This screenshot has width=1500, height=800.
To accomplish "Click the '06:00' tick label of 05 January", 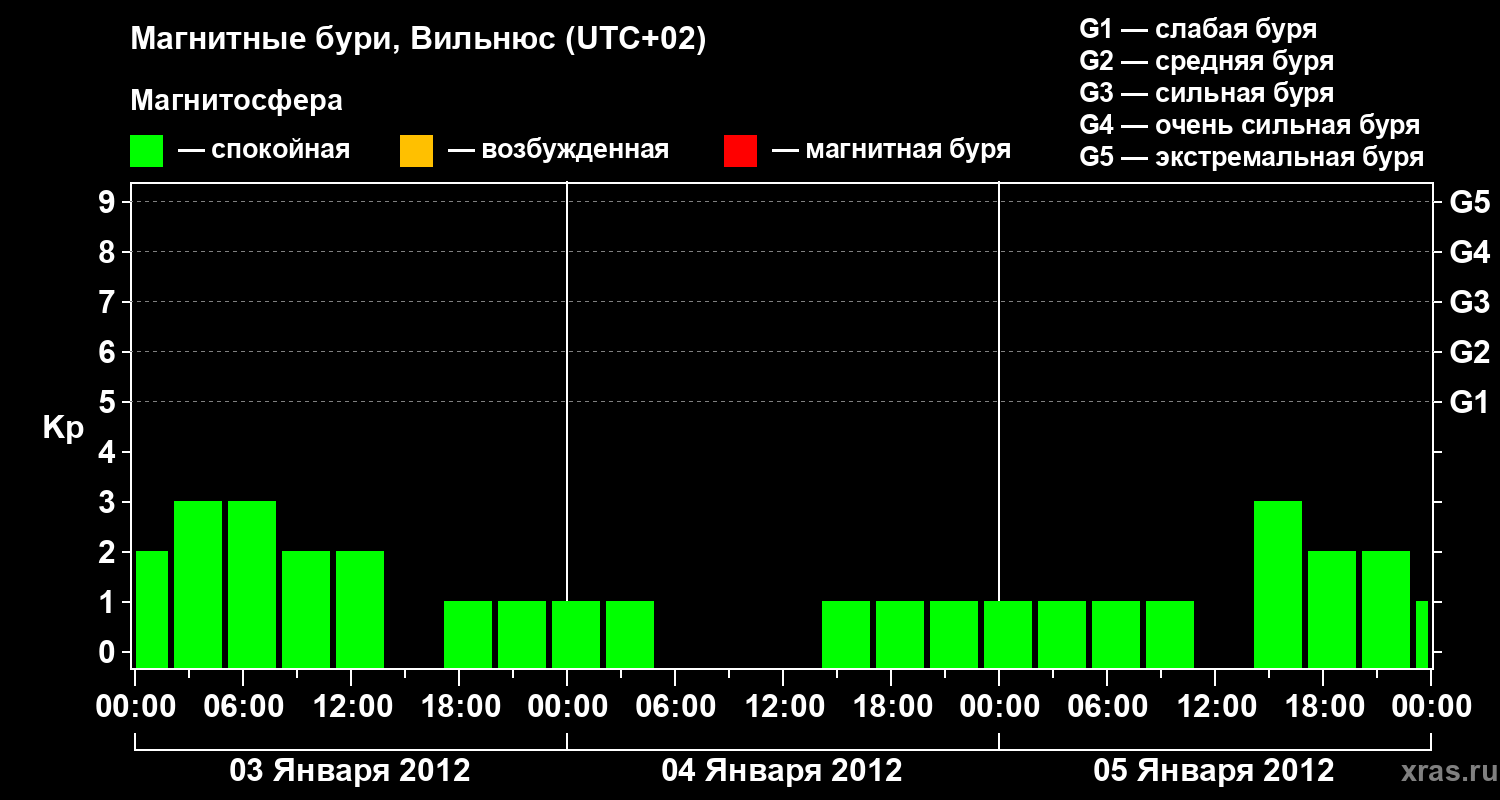I will 1108,706.
